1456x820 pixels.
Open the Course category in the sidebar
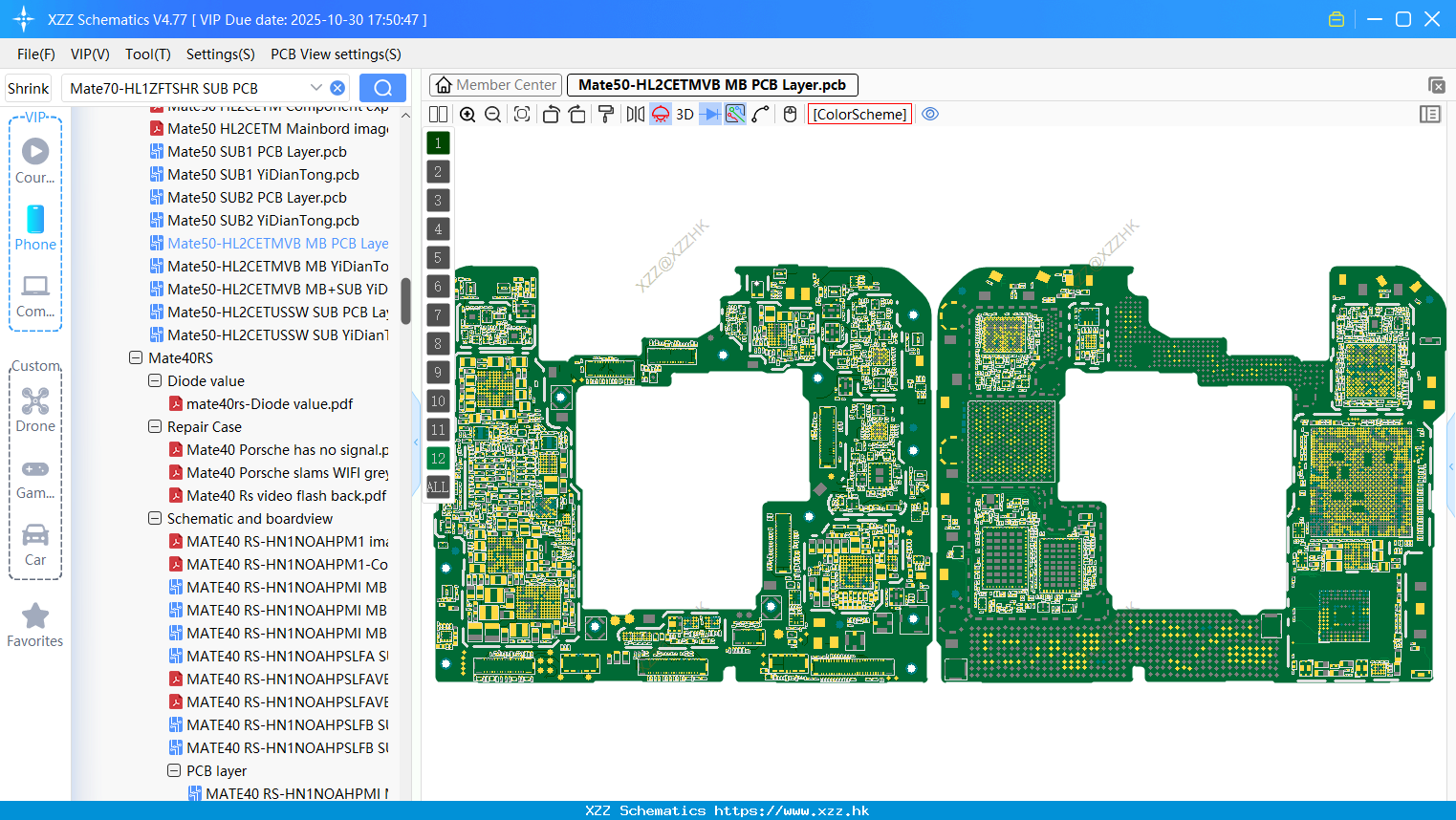click(35, 161)
